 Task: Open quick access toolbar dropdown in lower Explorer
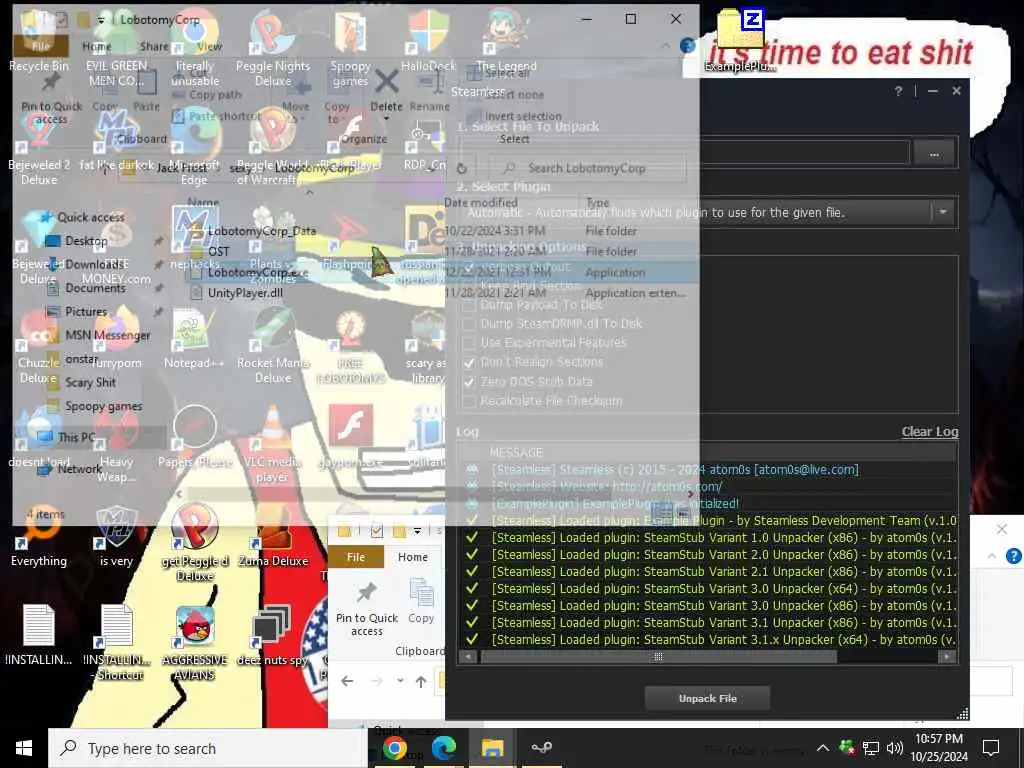click(x=417, y=531)
